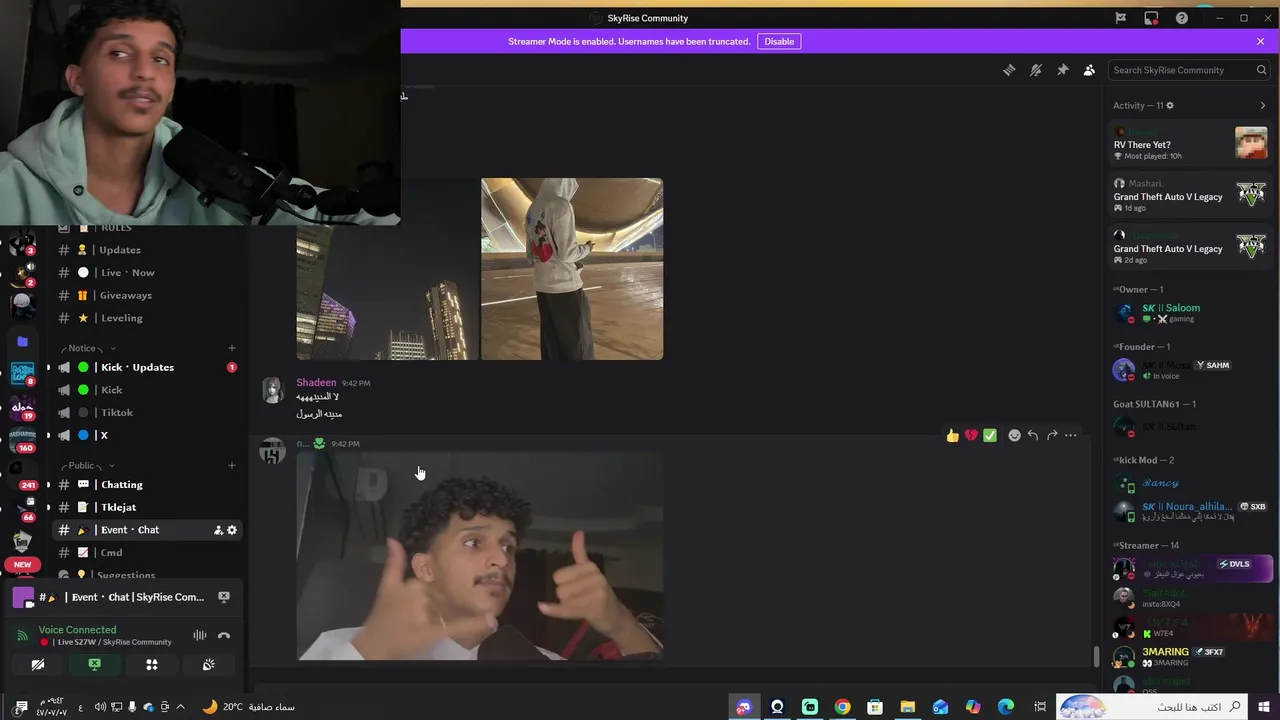Open the Kick announcement channel
Screen dimensions: 1280x720
(x=146, y=390)
